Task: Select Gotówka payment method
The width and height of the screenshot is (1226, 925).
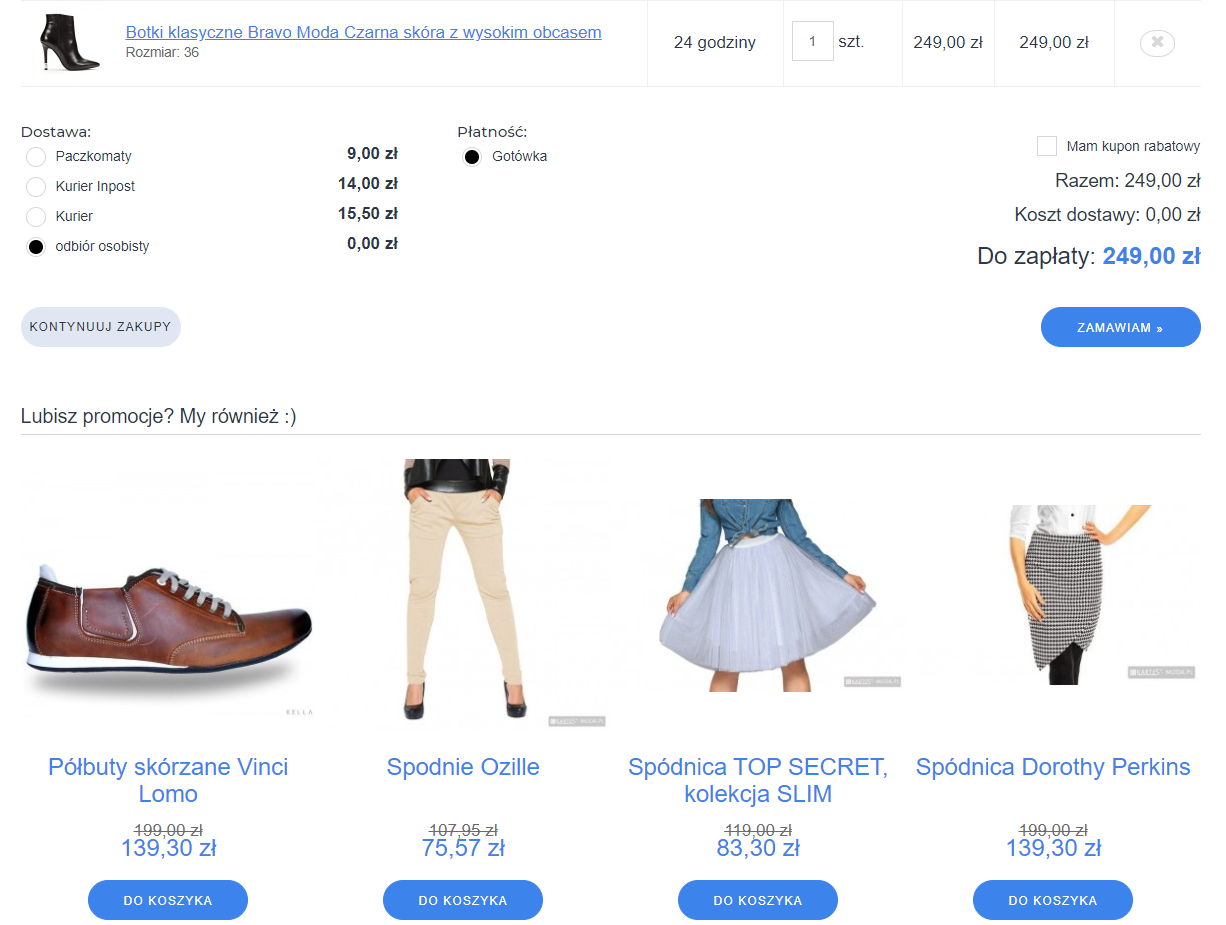Action: click(472, 157)
